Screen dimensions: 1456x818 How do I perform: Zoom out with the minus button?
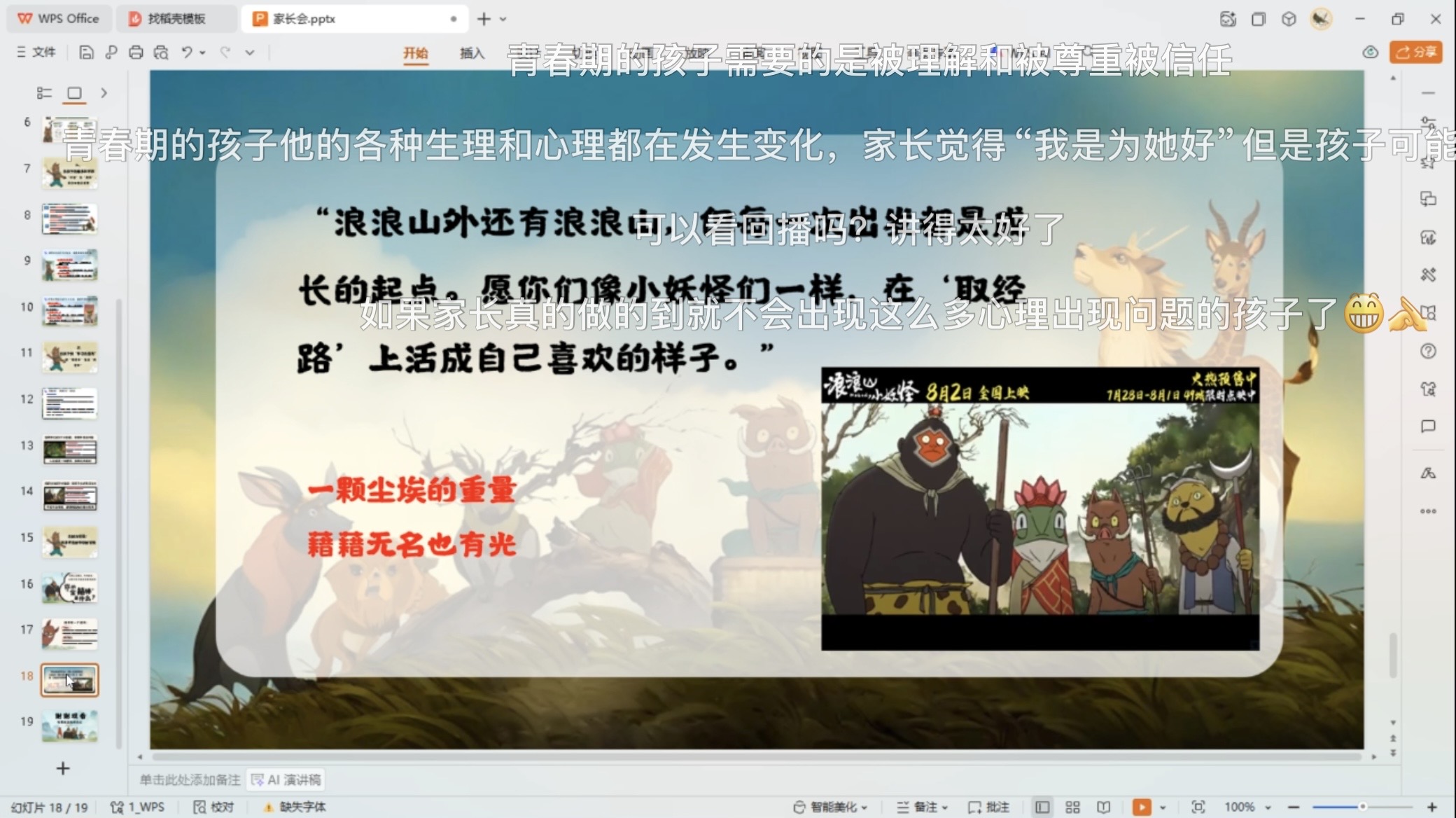(1294, 807)
